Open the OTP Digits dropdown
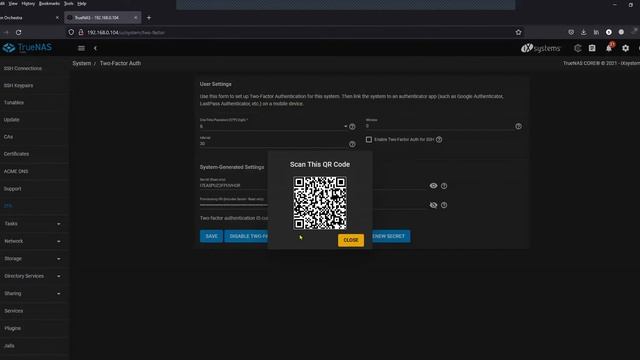640x360 pixels. coord(273,127)
